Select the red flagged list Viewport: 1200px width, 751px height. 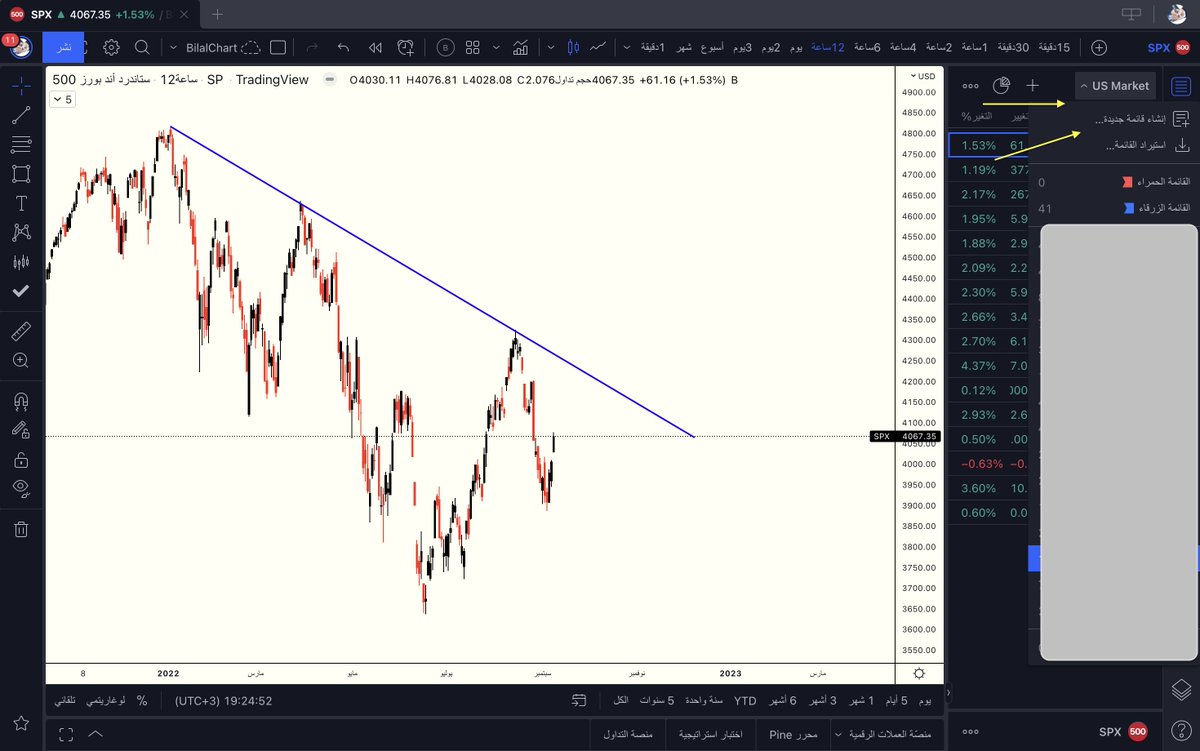(x=1113, y=182)
